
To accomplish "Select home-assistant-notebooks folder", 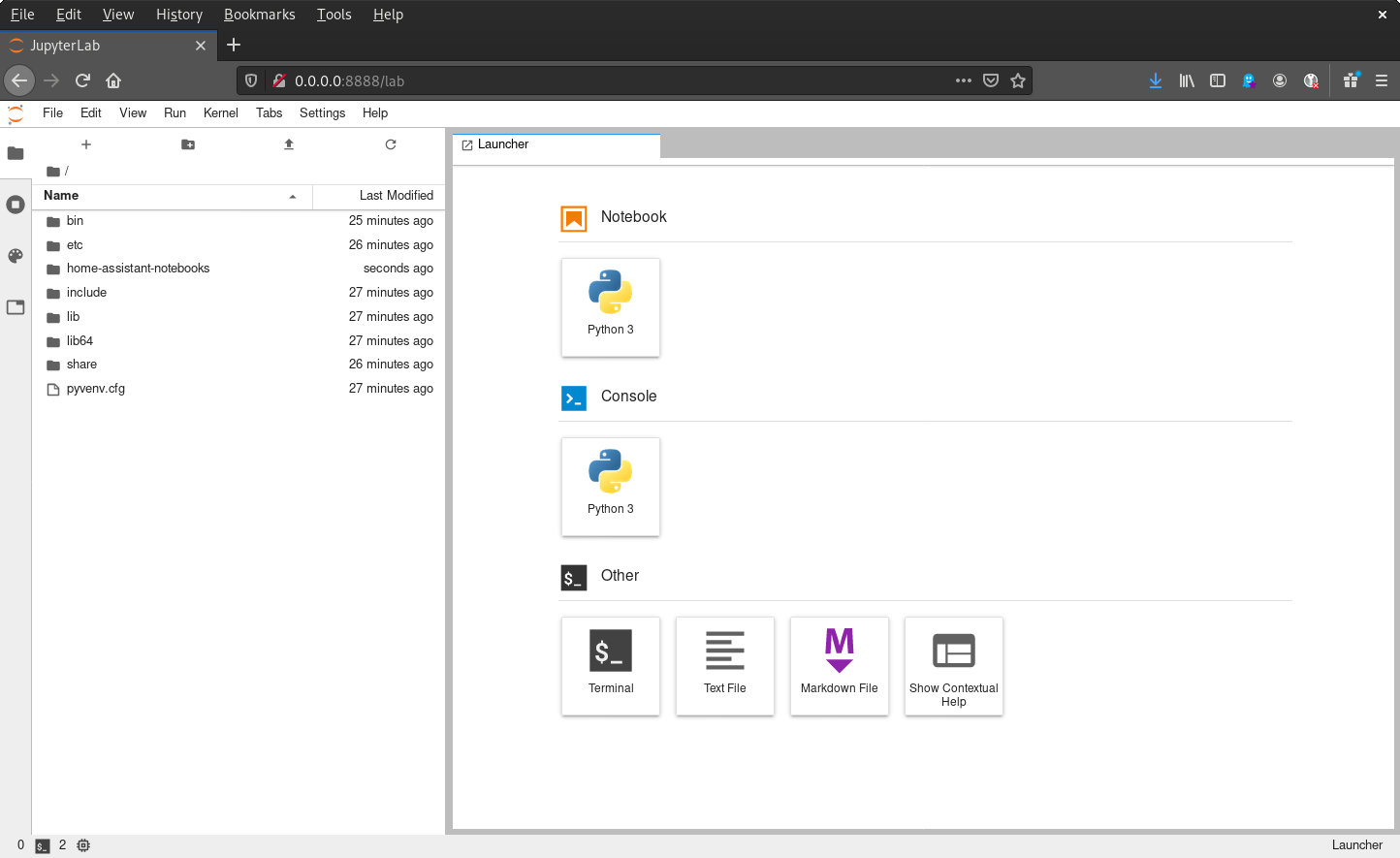I will 239,269.
